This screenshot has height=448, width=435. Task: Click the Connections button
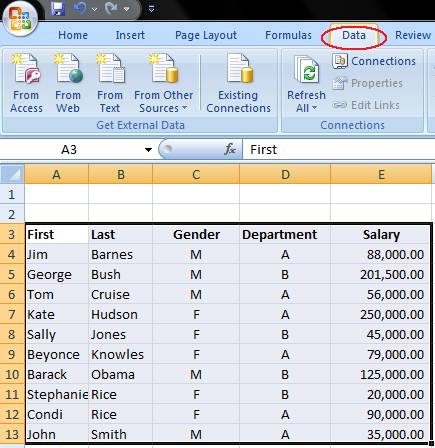[x=374, y=61]
